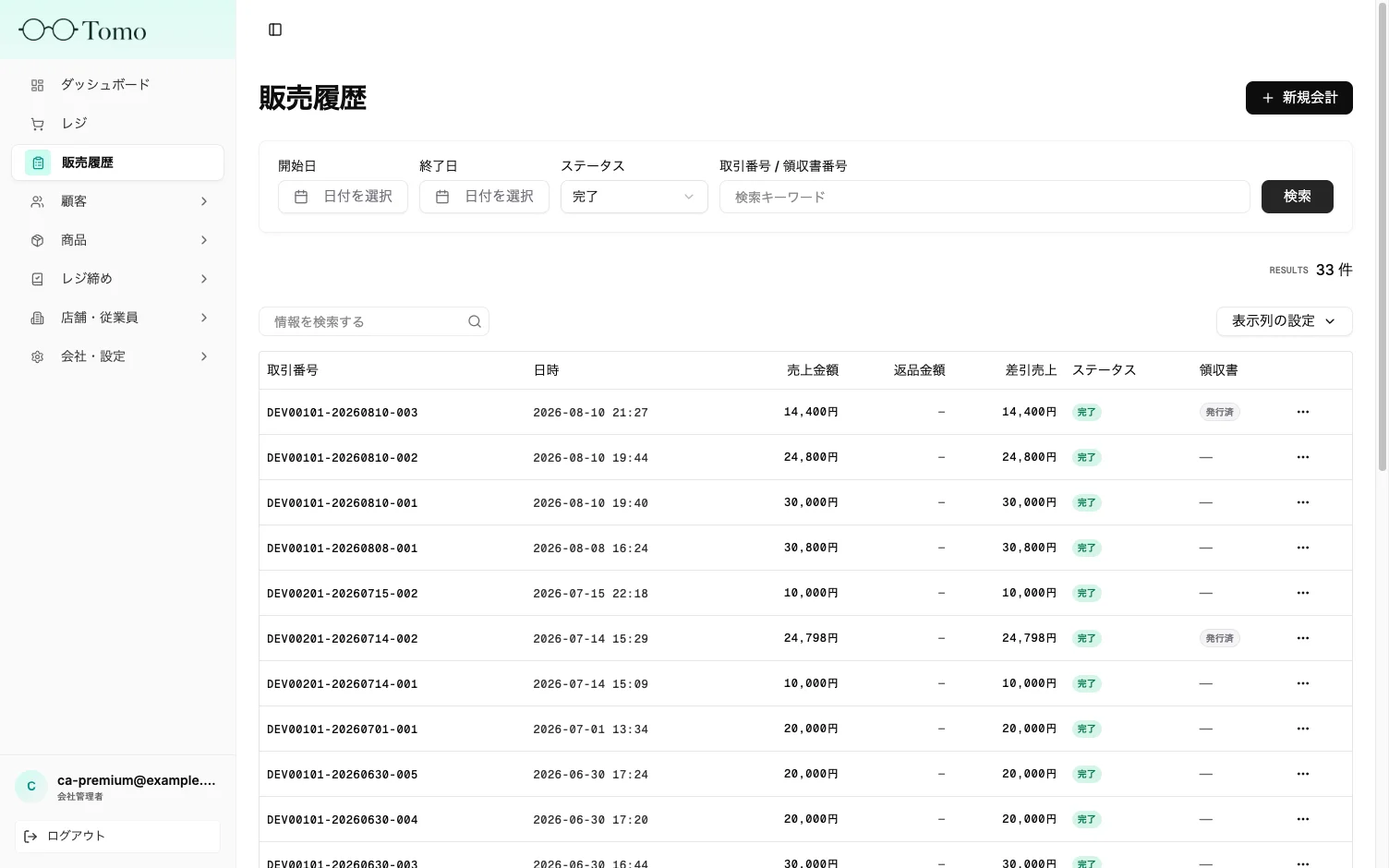Click the 顧客 people icon
Image resolution: width=1389 pixels, height=868 pixels.
[x=38, y=201]
